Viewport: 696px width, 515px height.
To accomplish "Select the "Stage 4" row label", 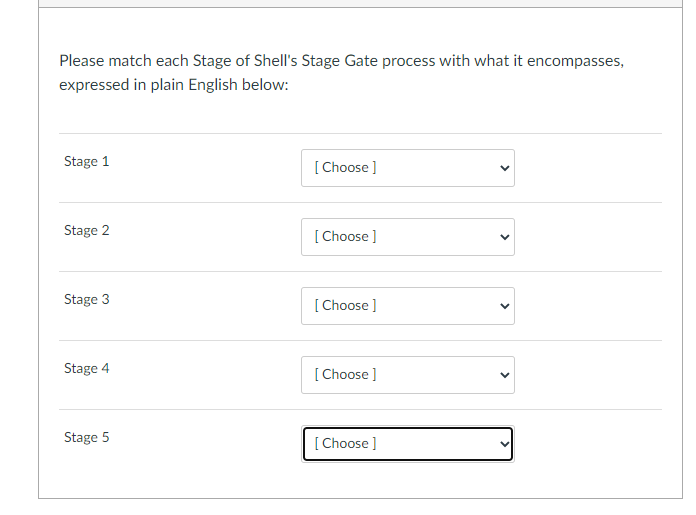I will tap(87, 369).
